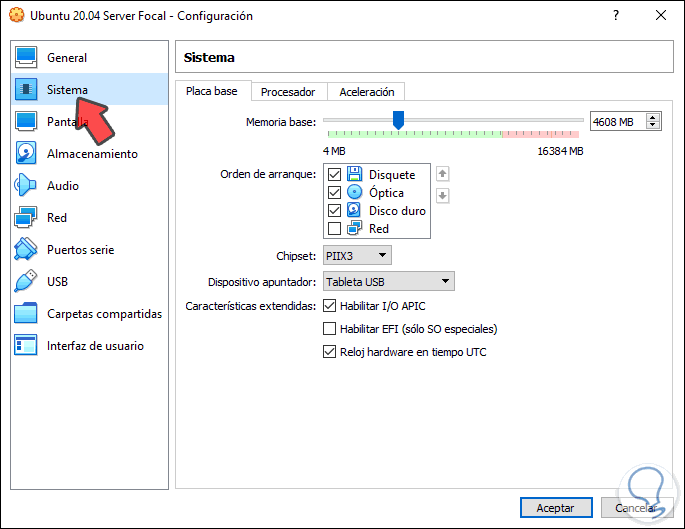
Task: Select Puertos serie label in sidebar
Action: 81,249
